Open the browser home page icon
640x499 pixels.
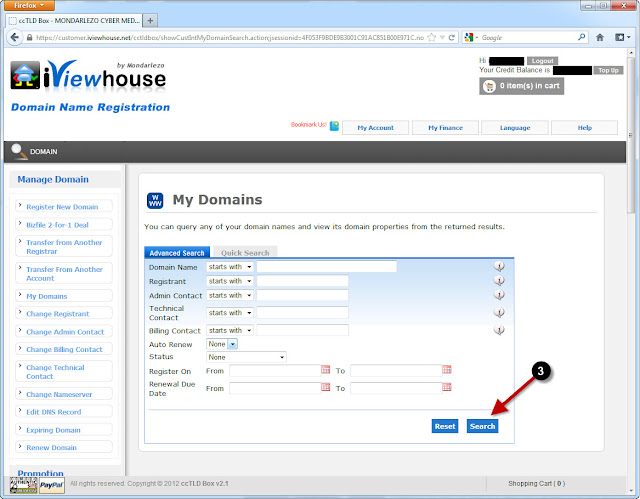point(600,38)
